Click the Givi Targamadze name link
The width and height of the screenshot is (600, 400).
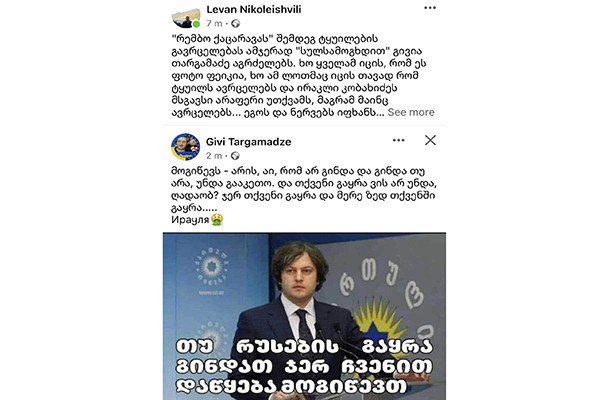(x=248, y=142)
